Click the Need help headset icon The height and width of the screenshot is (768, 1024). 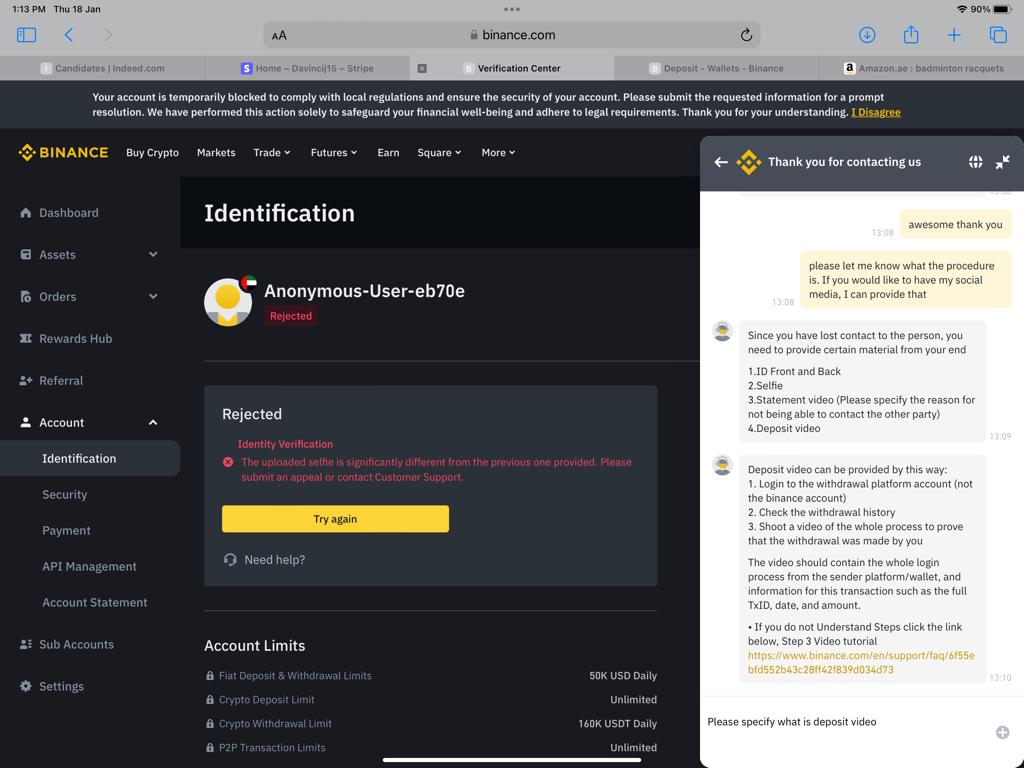(230, 560)
